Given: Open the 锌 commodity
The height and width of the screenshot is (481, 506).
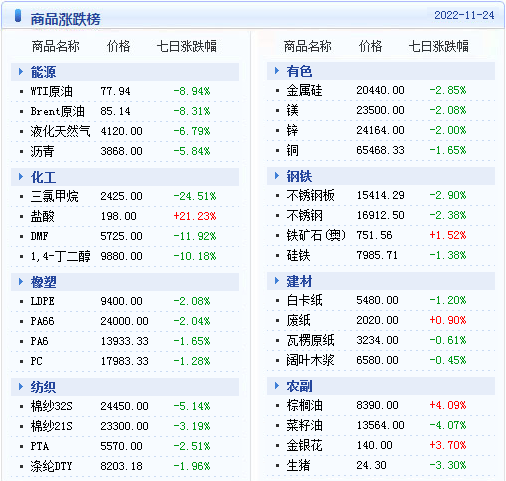Looking at the screenshot, I should 292,130.
